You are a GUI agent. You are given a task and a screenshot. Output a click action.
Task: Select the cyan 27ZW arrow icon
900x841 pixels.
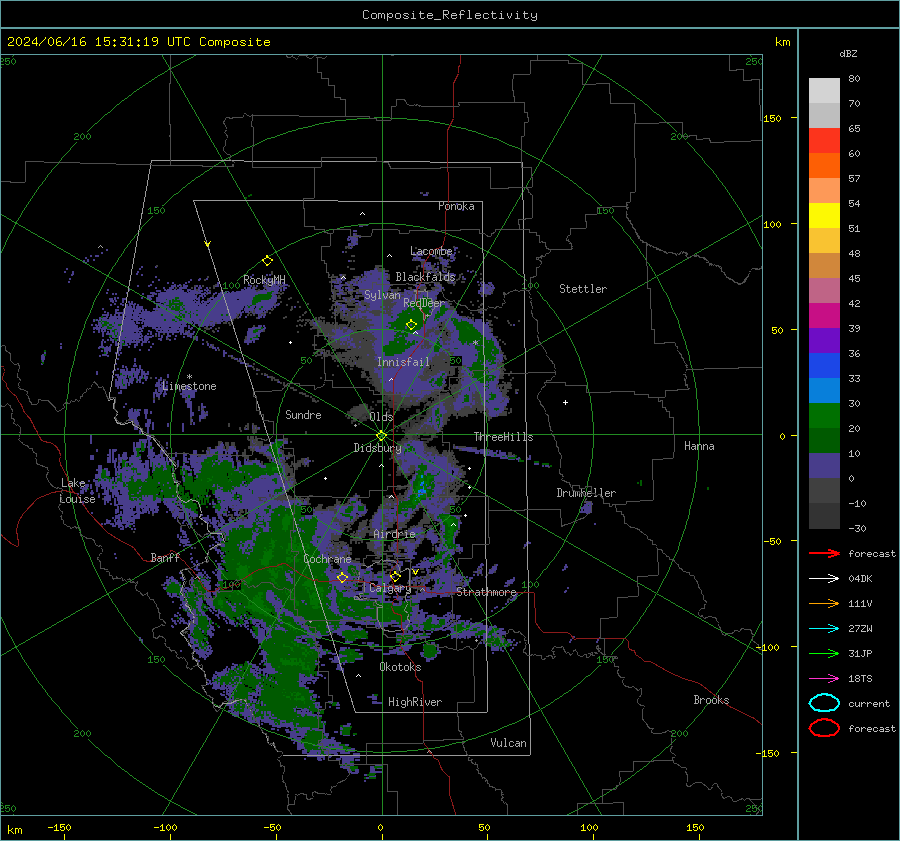pos(824,629)
